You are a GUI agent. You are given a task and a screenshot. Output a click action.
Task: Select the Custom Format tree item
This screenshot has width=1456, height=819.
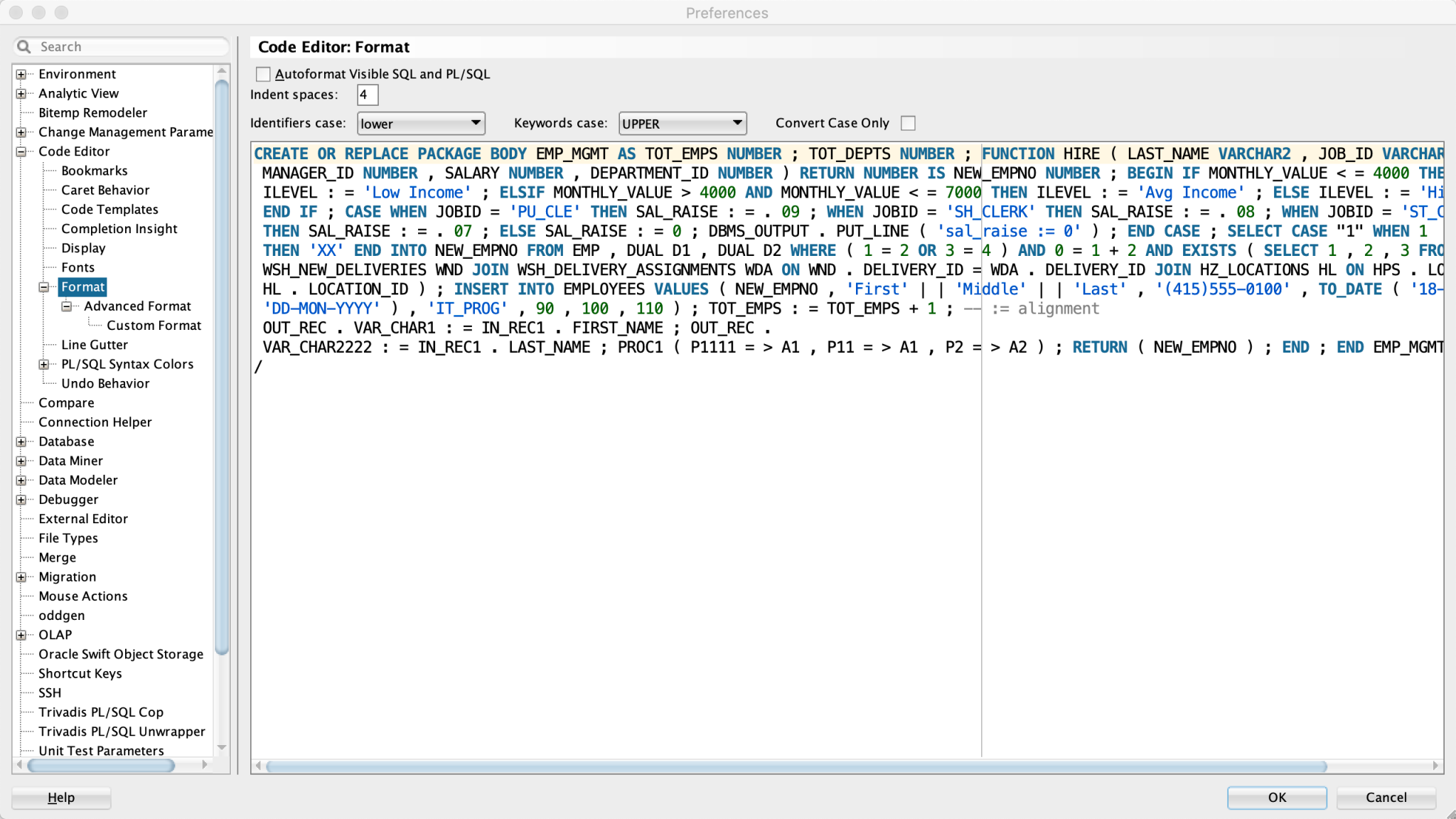154,325
